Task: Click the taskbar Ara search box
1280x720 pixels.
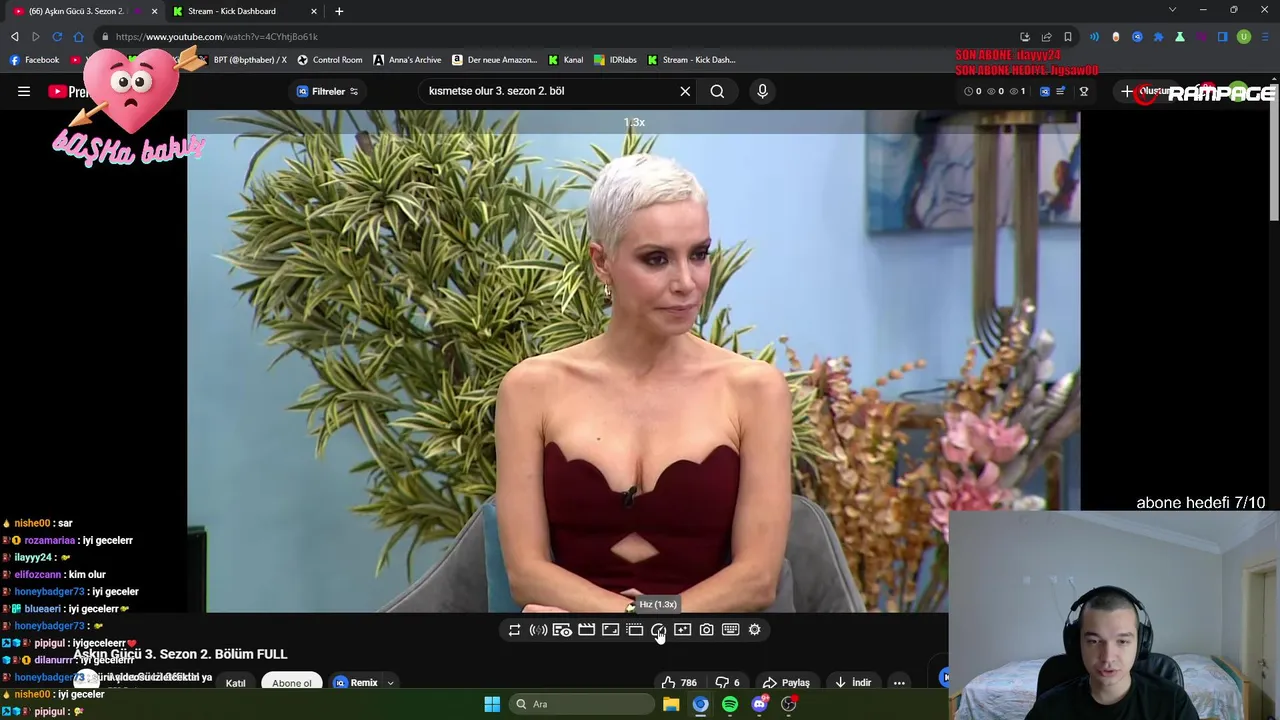Action: pos(580,704)
